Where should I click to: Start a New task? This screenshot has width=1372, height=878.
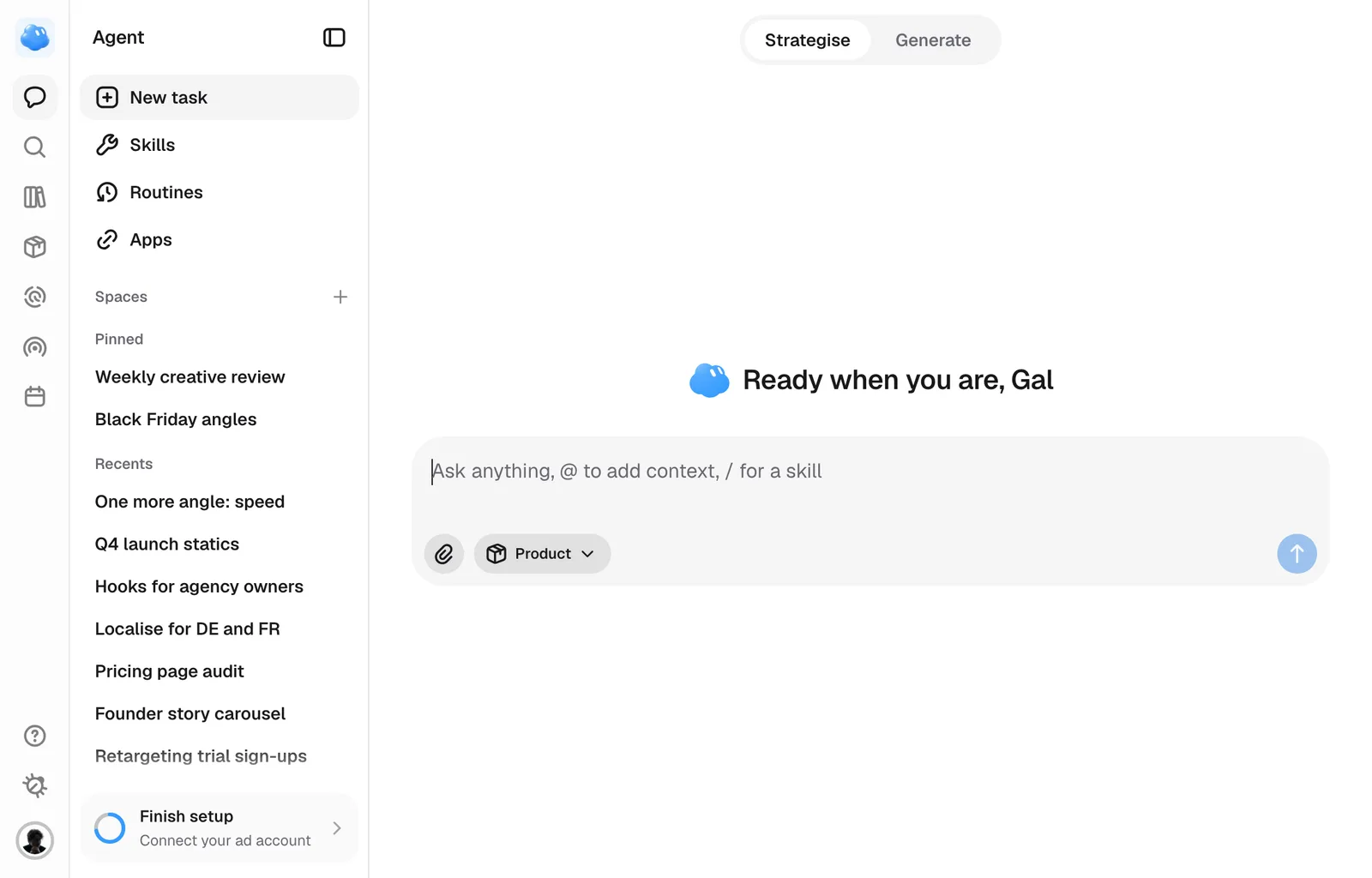(220, 98)
